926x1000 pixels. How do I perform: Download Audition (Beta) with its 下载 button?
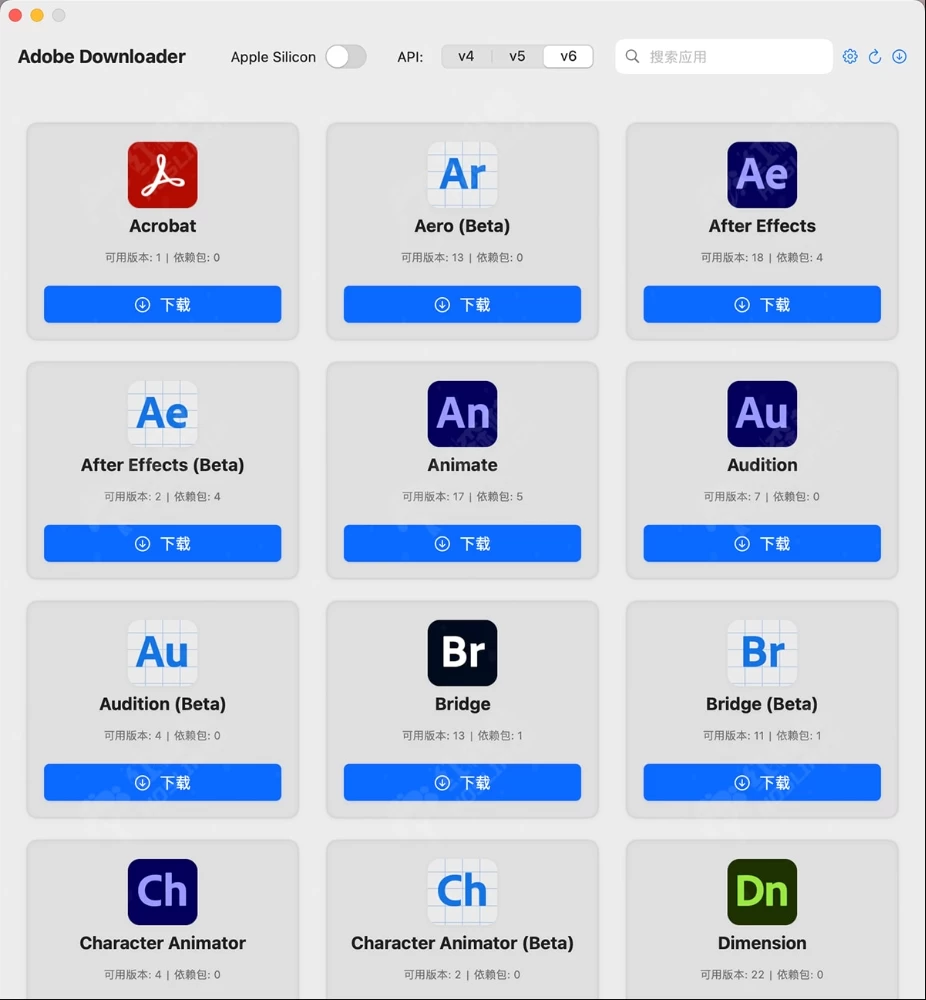coord(163,783)
